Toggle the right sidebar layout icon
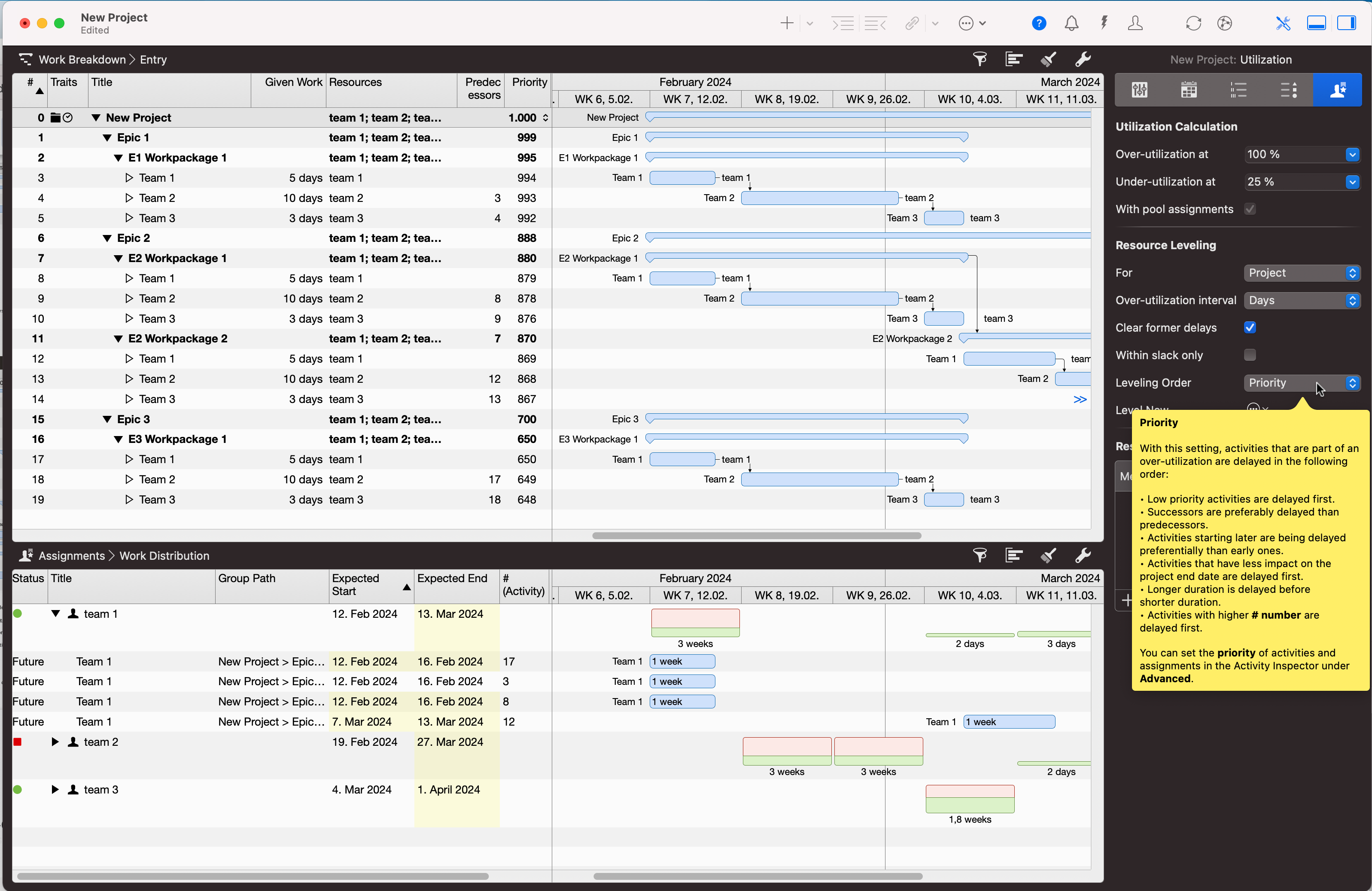The width and height of the screenshot is (1372, 891). 1347,23
